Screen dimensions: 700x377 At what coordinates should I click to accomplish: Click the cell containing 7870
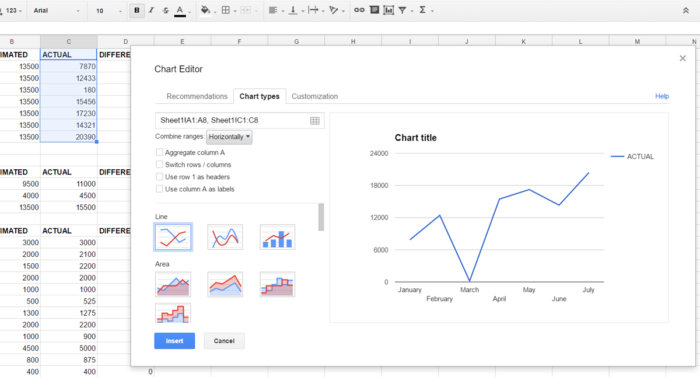(69, 66)
